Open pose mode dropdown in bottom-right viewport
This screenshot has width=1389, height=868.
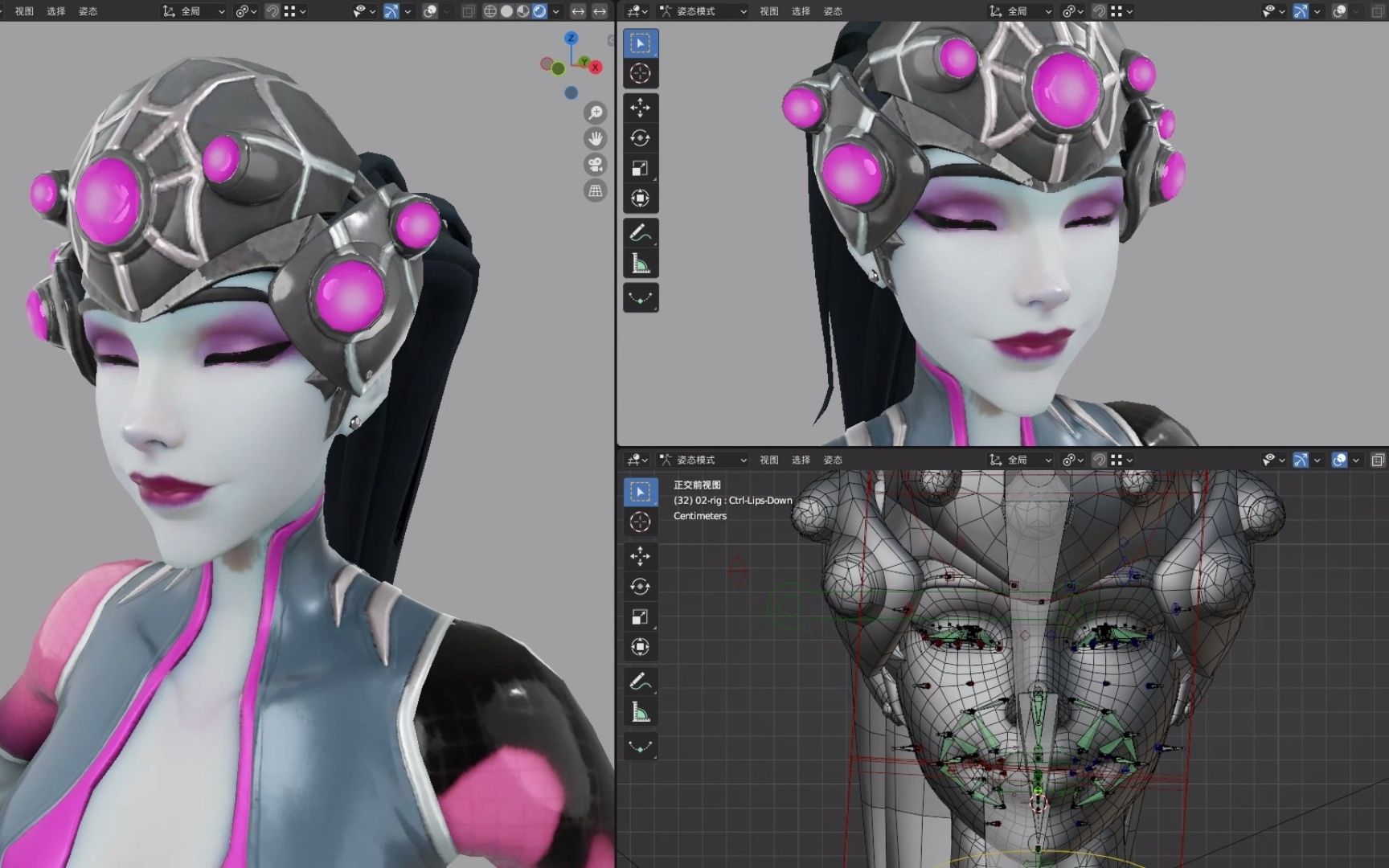[703, 460]
